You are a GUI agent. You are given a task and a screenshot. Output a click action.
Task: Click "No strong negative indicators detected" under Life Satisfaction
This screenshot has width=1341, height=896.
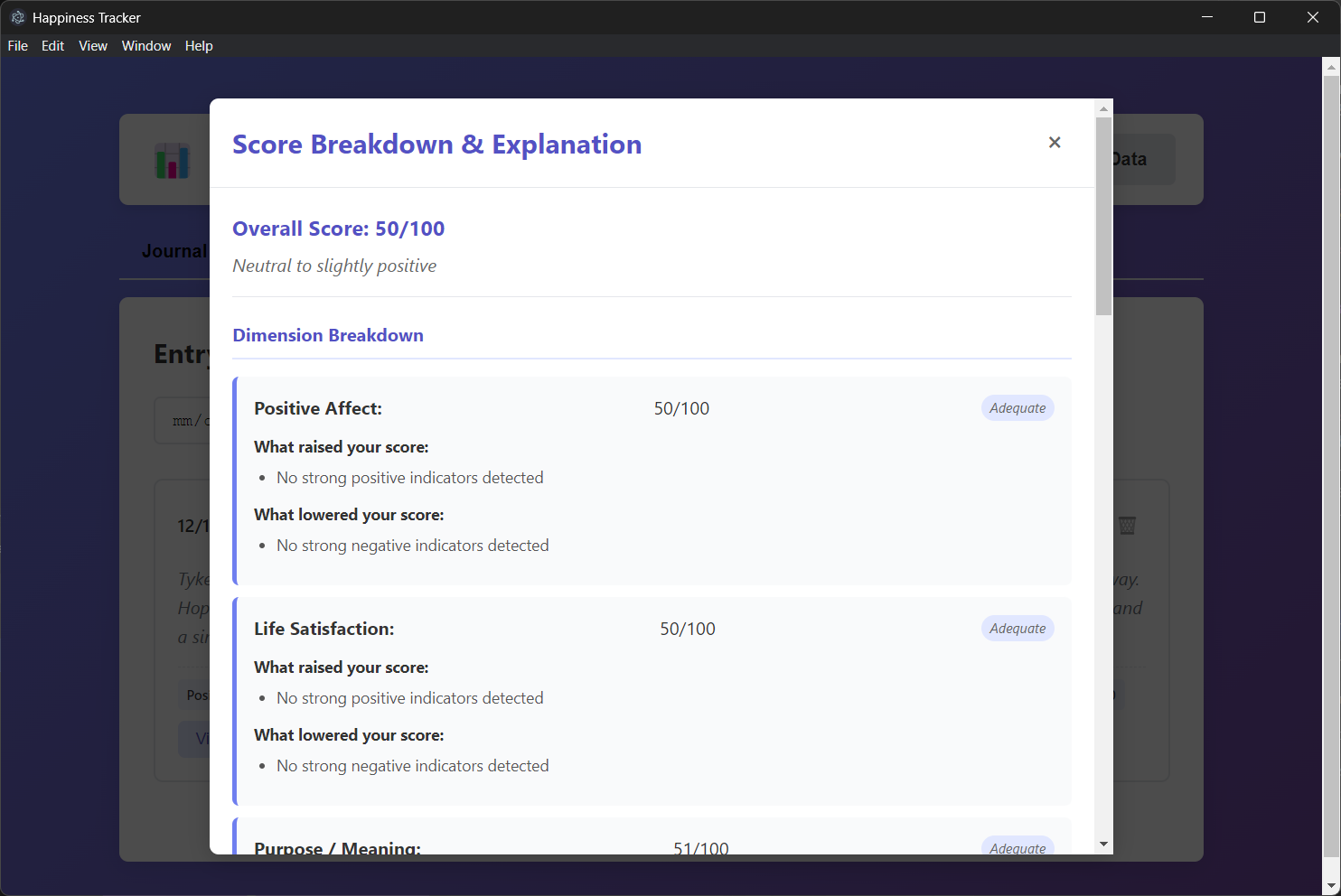(413, 766)
